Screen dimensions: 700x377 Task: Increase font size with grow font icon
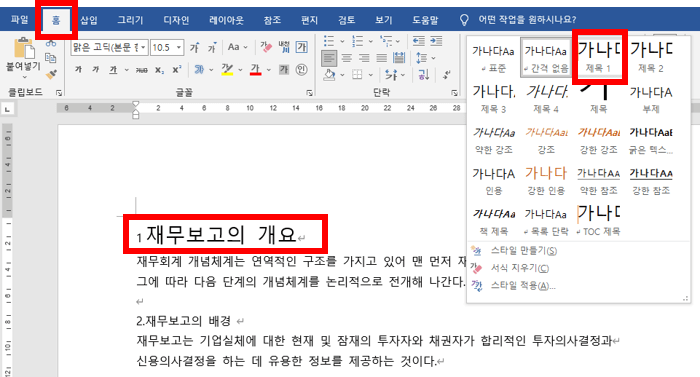(x=195, y=47)
